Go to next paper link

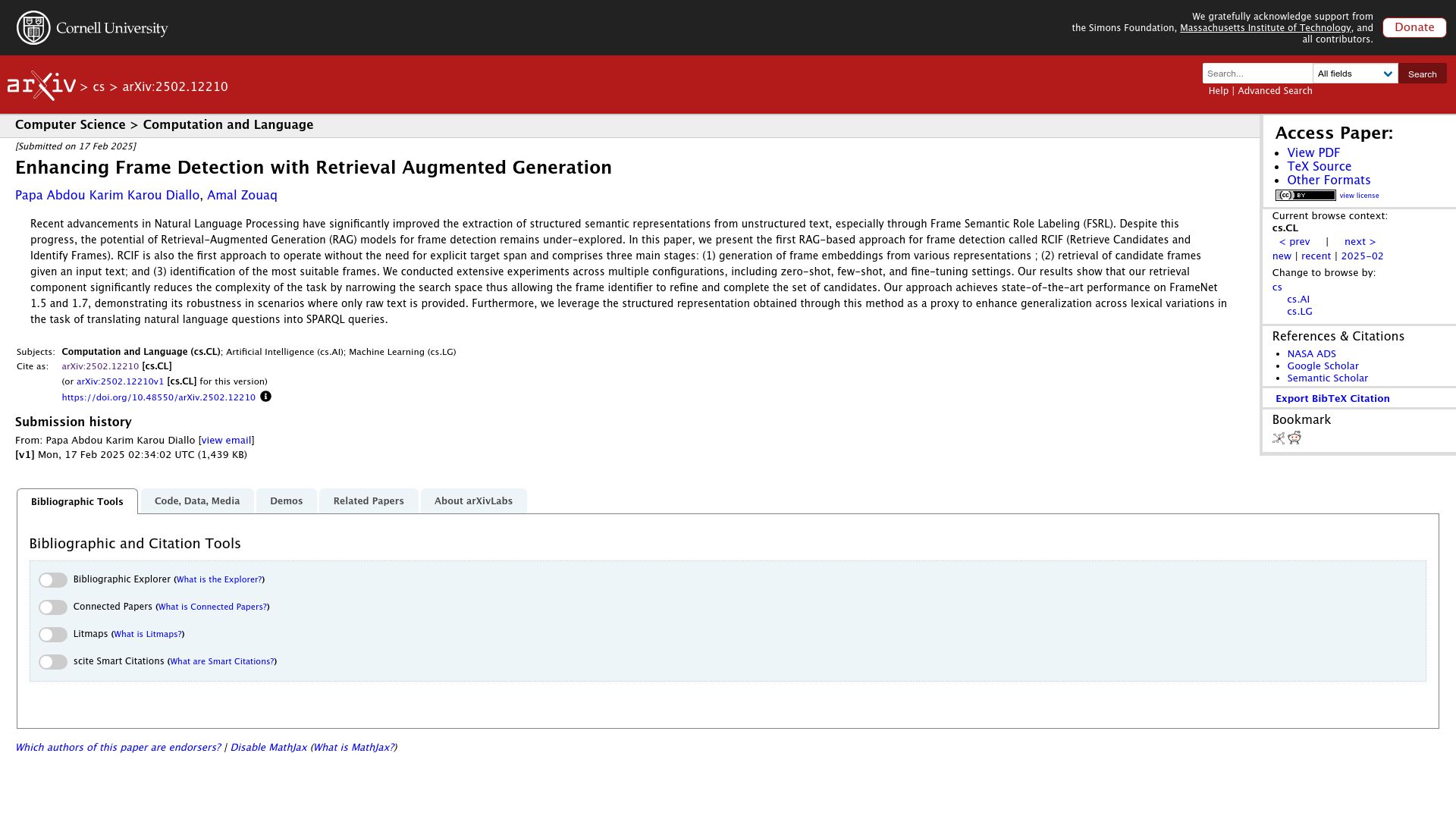pos(1360,242)
